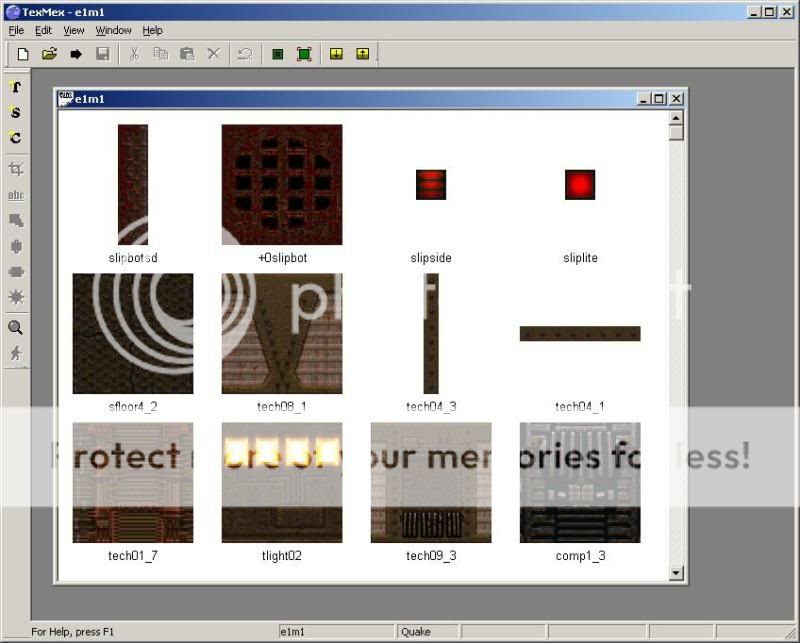Viewport: 800px width, 643px height.
Task: Select the sliplite texture thumbnail
Action: [580, 185]
